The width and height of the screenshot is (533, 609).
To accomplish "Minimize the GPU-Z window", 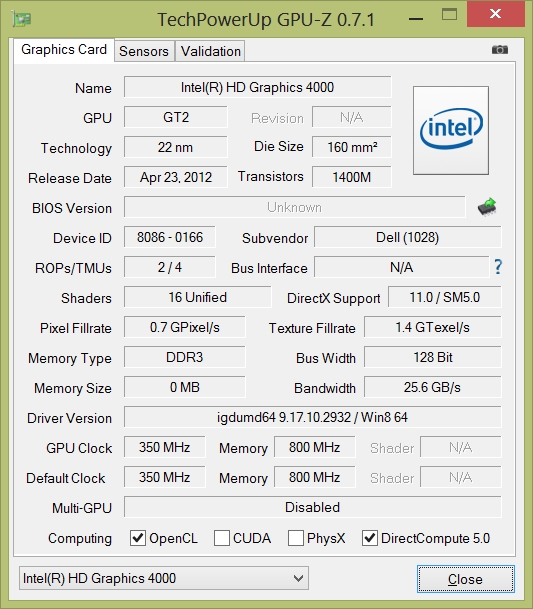I will coord(416,19).
